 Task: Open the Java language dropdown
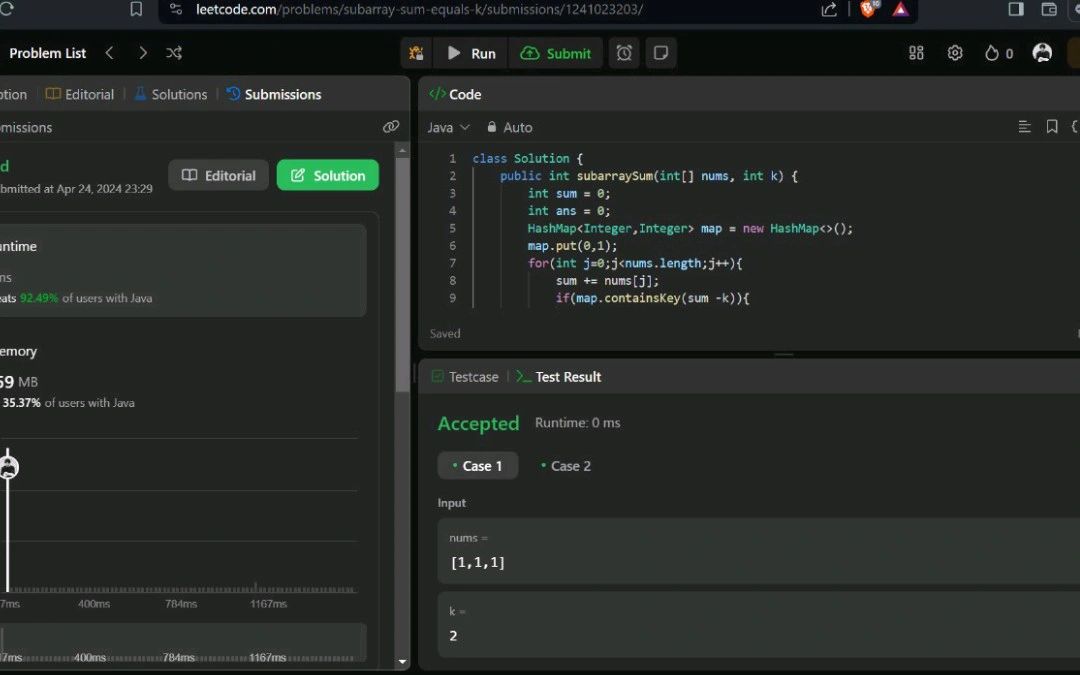pos(448,127)
